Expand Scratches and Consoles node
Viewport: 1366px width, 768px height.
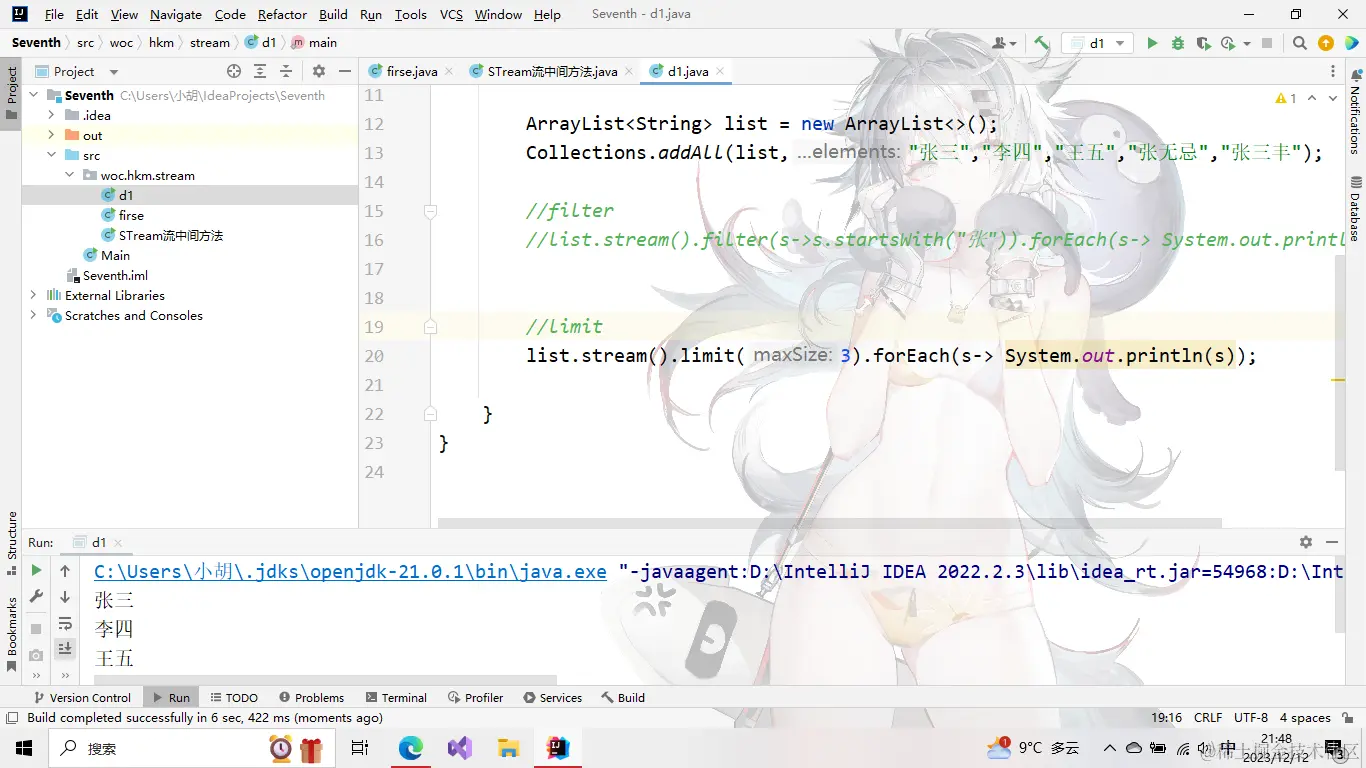point(34,315)
